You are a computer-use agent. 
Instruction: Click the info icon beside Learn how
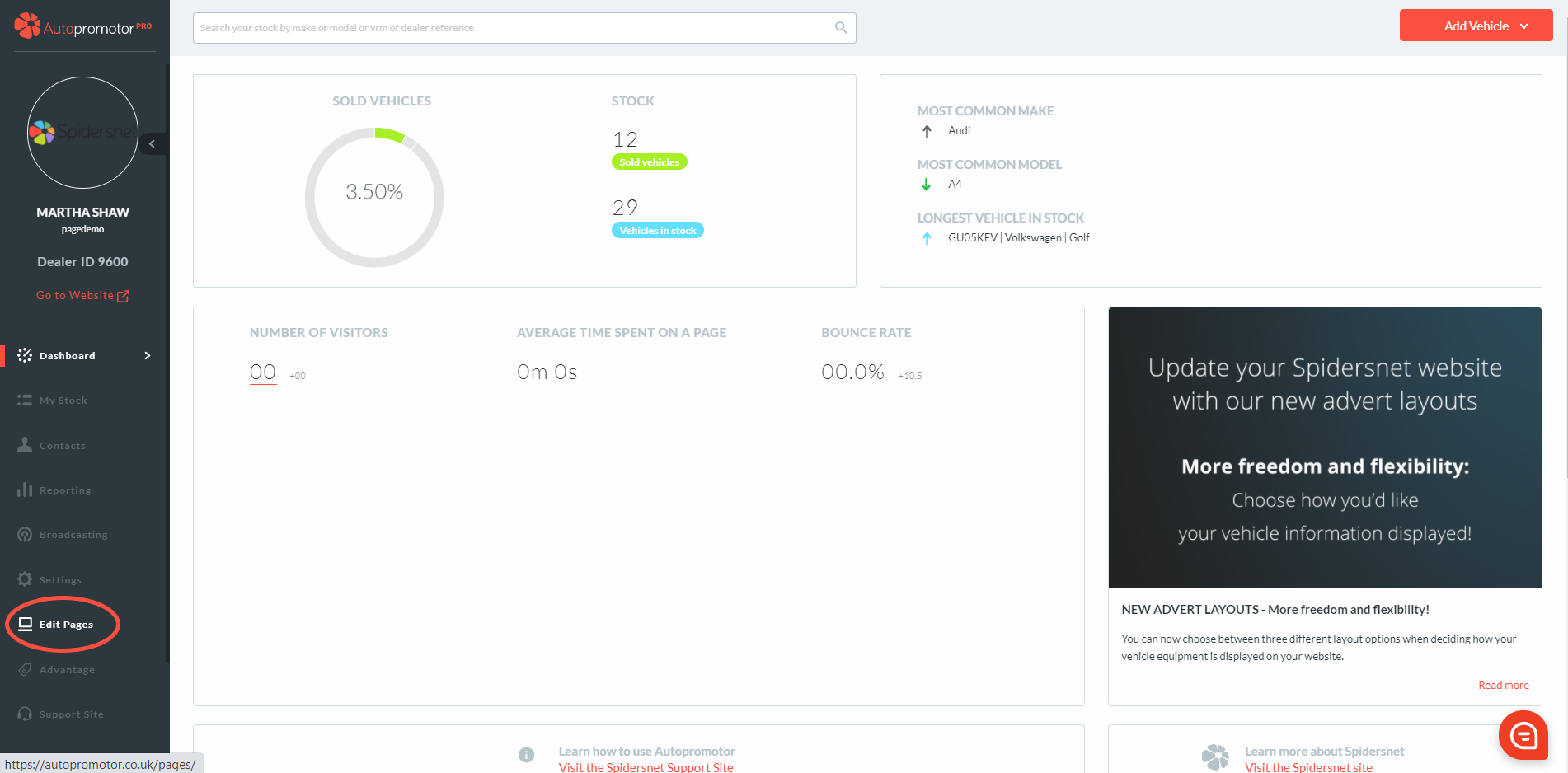click(x=526, y=755)
